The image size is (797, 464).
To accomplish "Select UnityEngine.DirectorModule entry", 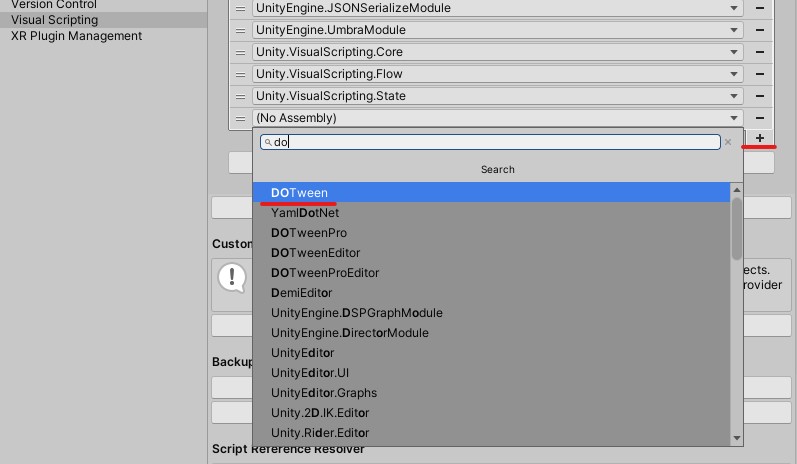I will point(492,333).
